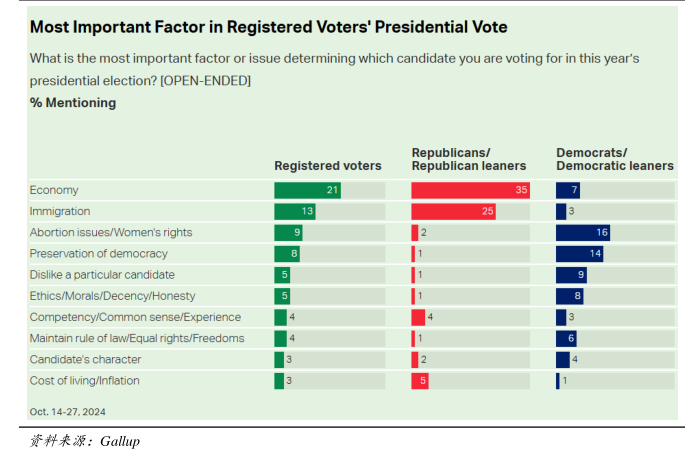
Task: Click the green Immigration bar showing 13
Action: tap(295, 211)
